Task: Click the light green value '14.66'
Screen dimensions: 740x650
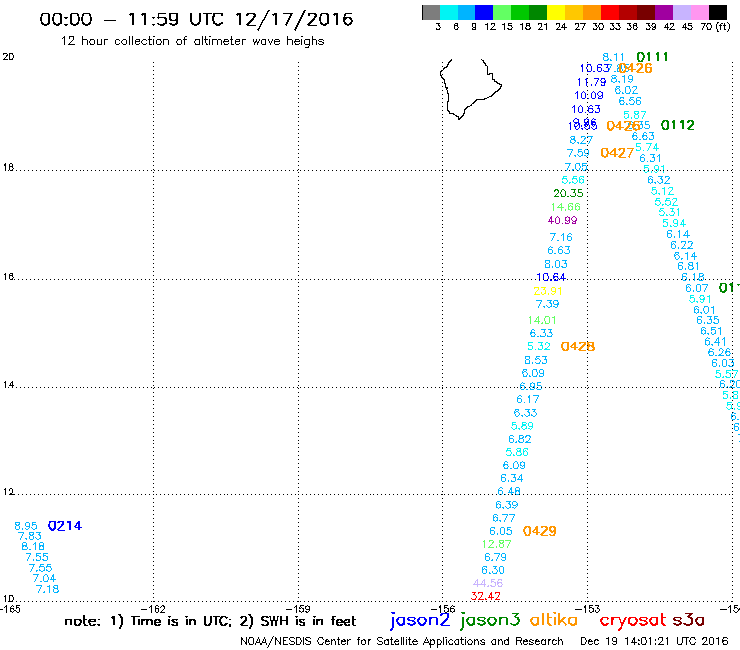Action: coord(565,207)
